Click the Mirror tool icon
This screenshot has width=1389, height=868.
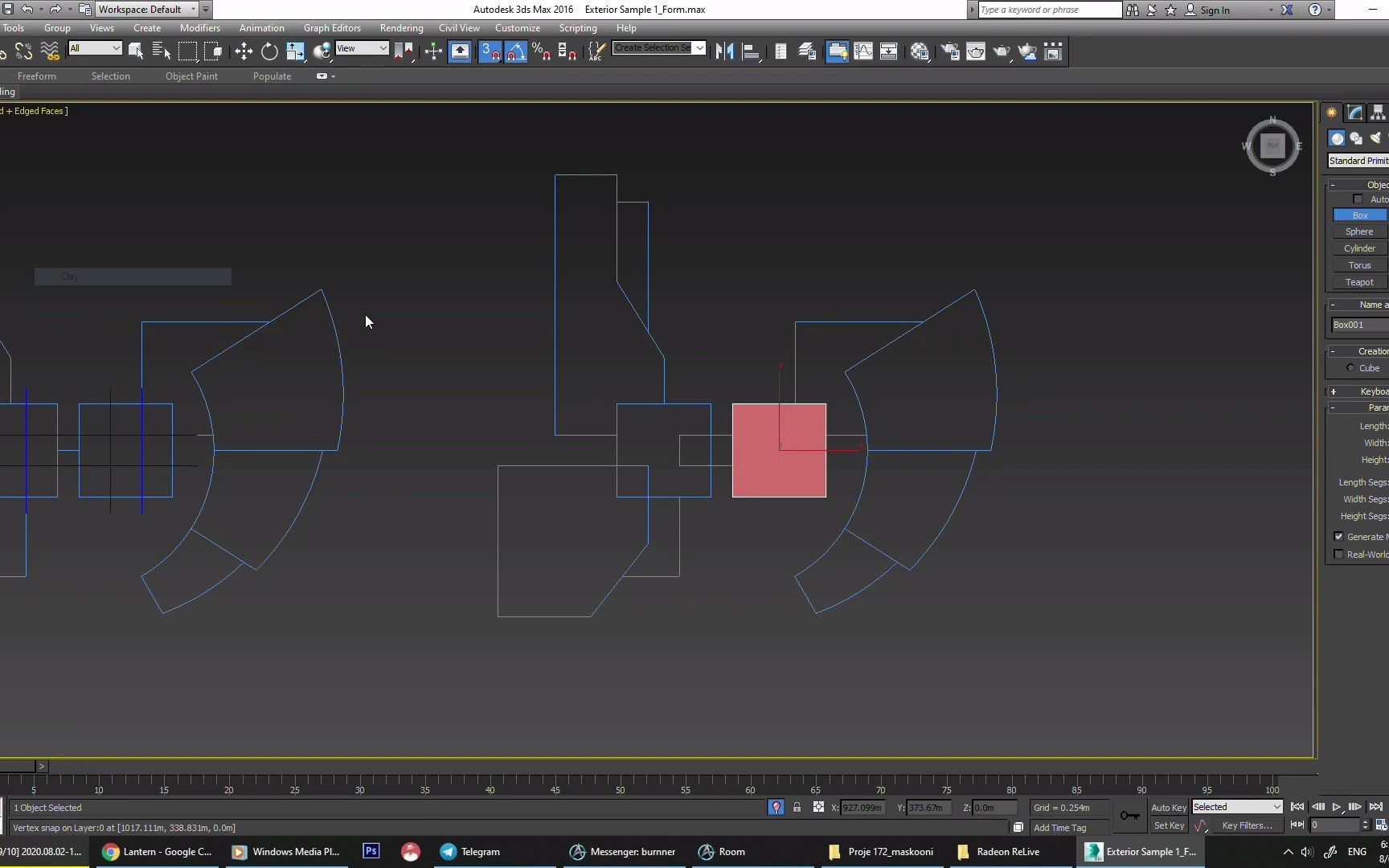(x=724, y=51)
